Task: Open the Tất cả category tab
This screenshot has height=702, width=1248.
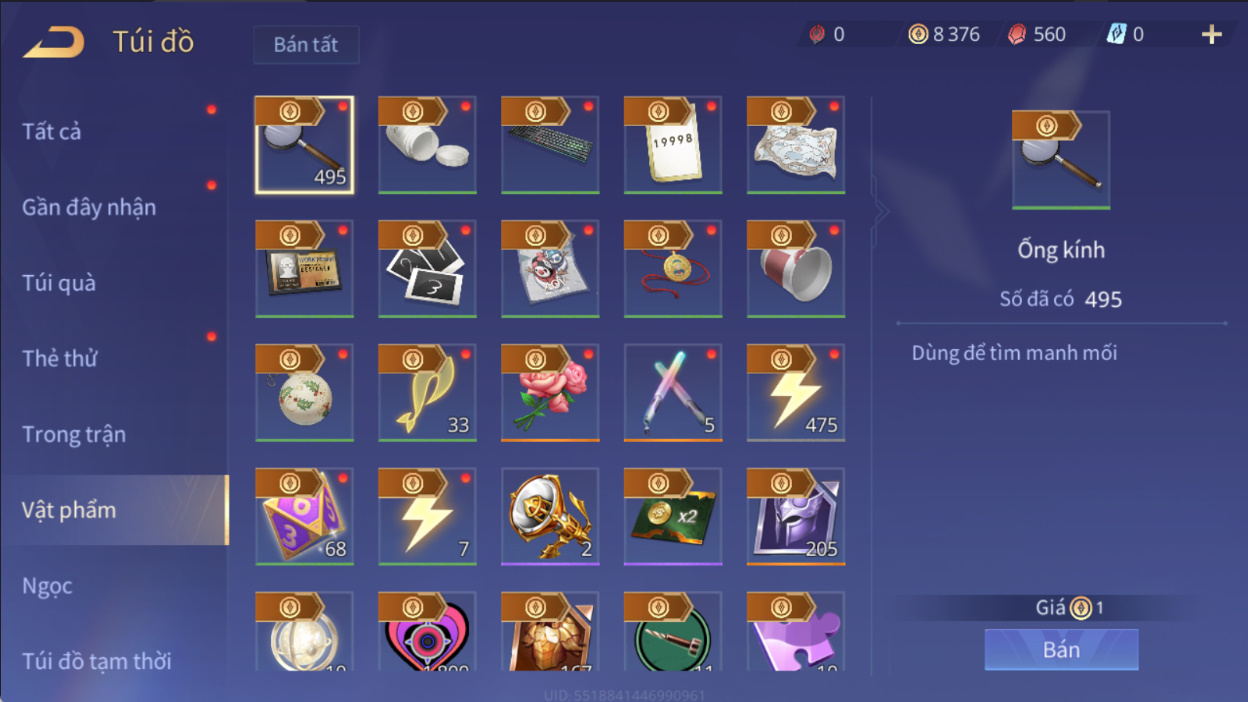Action: point(52,131)
